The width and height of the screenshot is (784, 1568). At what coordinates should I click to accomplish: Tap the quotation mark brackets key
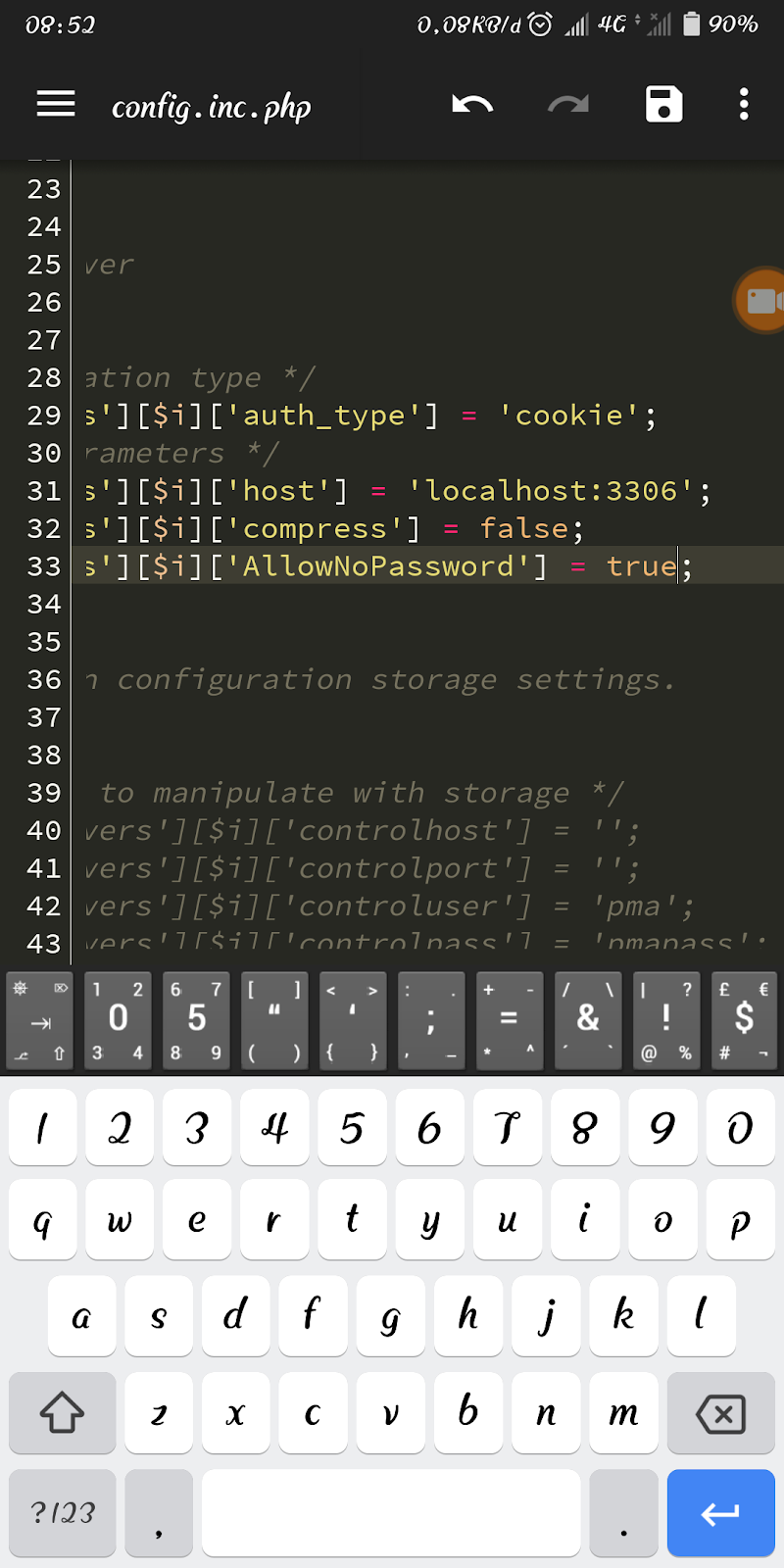(x=274, y=1020)
